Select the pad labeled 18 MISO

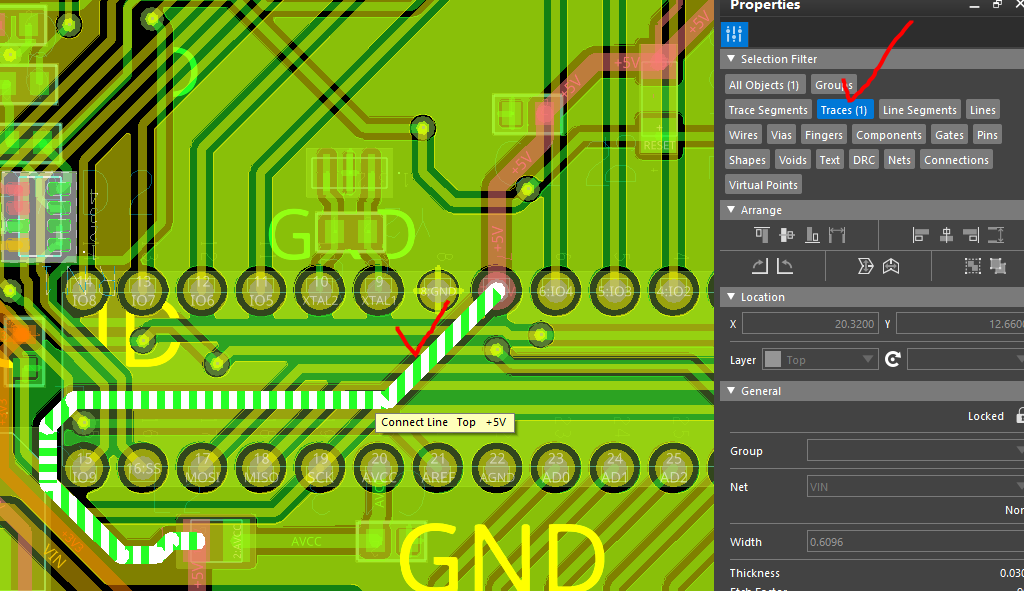click(x=261, y=468)
